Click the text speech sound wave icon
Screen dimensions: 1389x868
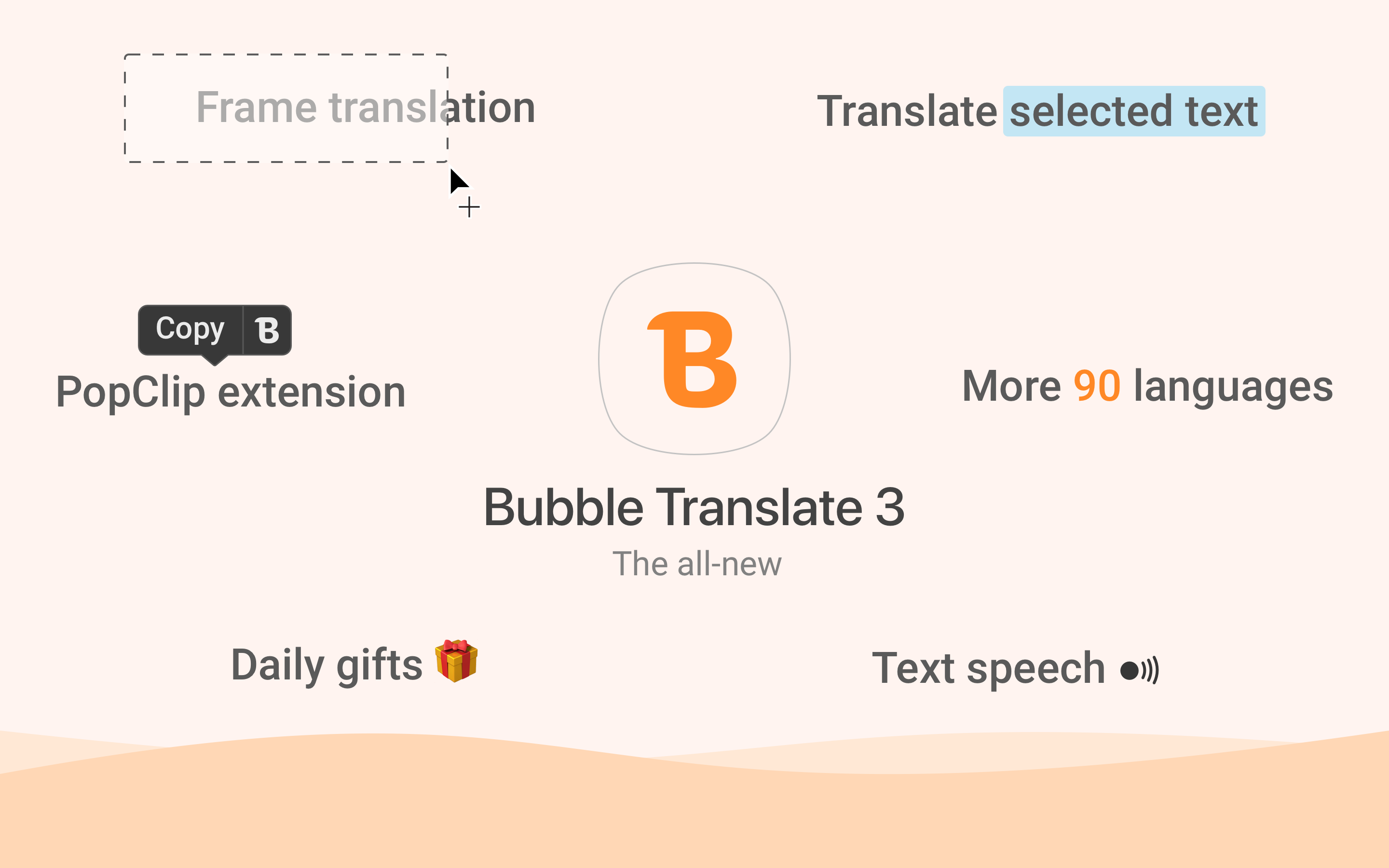1139,670
